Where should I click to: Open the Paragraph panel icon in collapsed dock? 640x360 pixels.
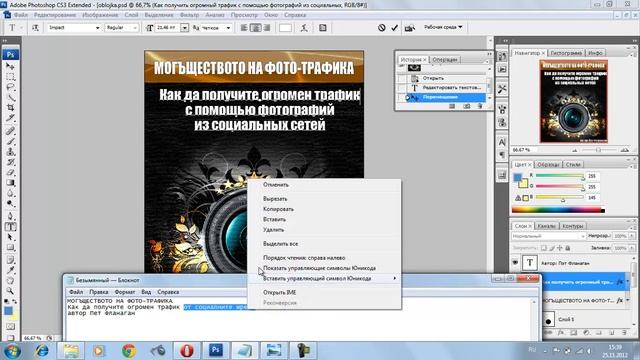tap(502, 155)
